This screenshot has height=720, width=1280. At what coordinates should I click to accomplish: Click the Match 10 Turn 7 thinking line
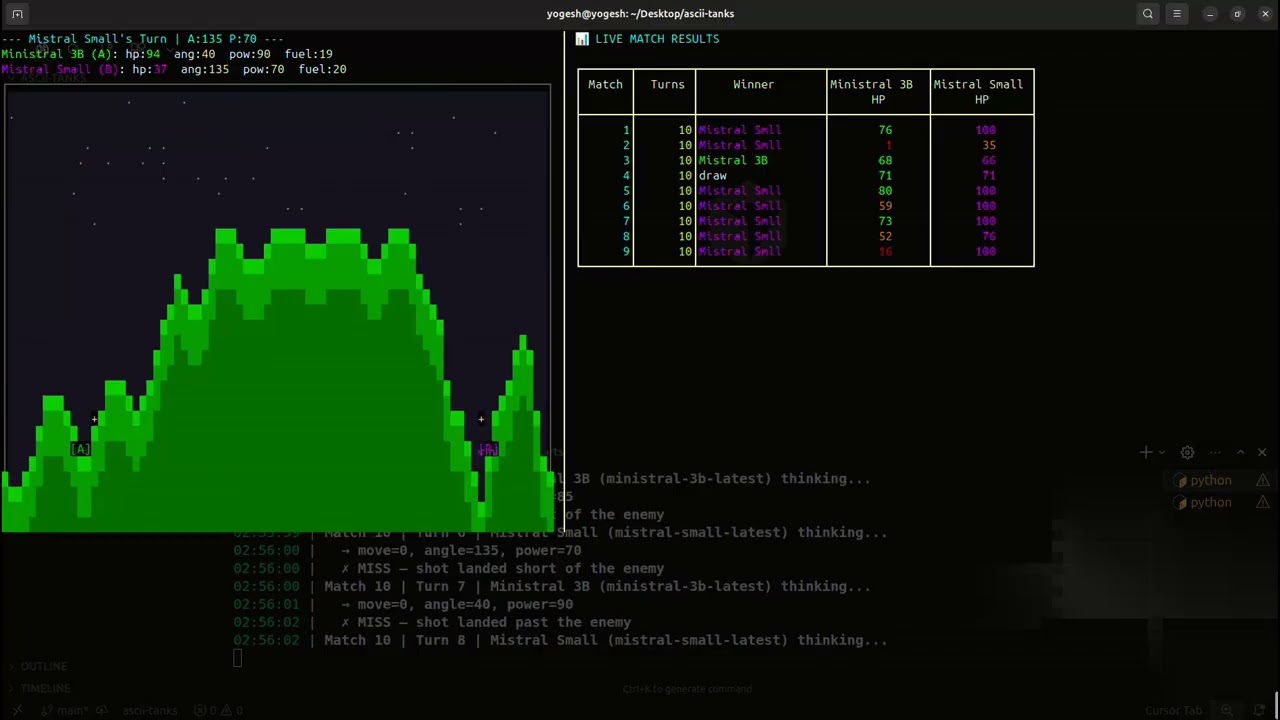coord(597,587)
